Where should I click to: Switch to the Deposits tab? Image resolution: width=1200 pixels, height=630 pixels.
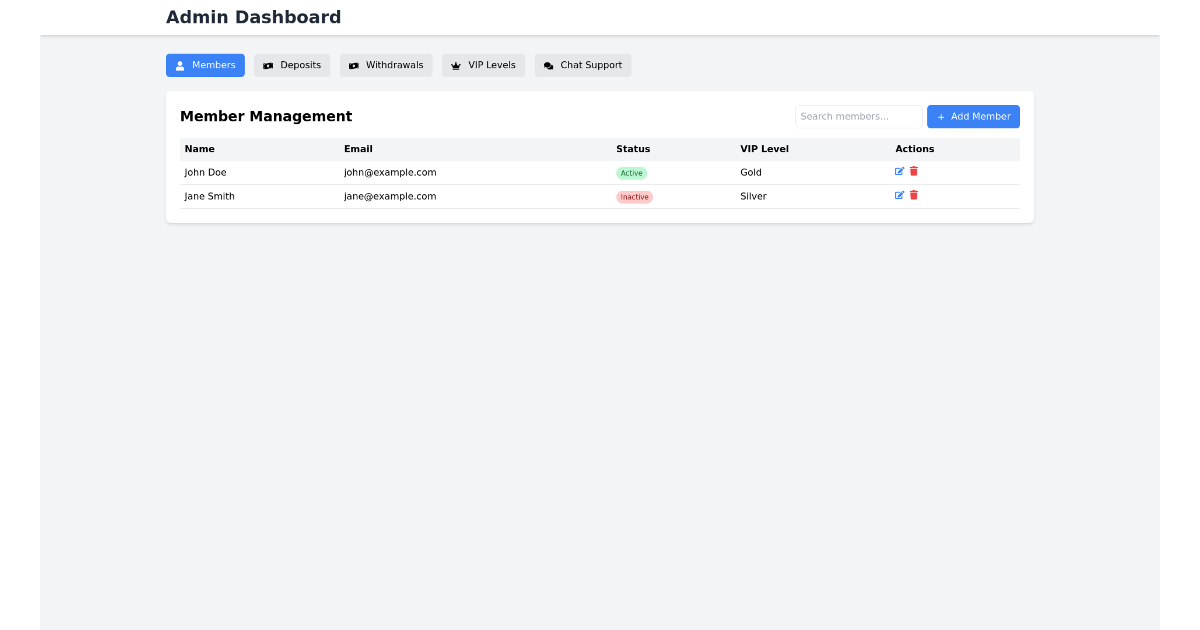coord(292,65)
